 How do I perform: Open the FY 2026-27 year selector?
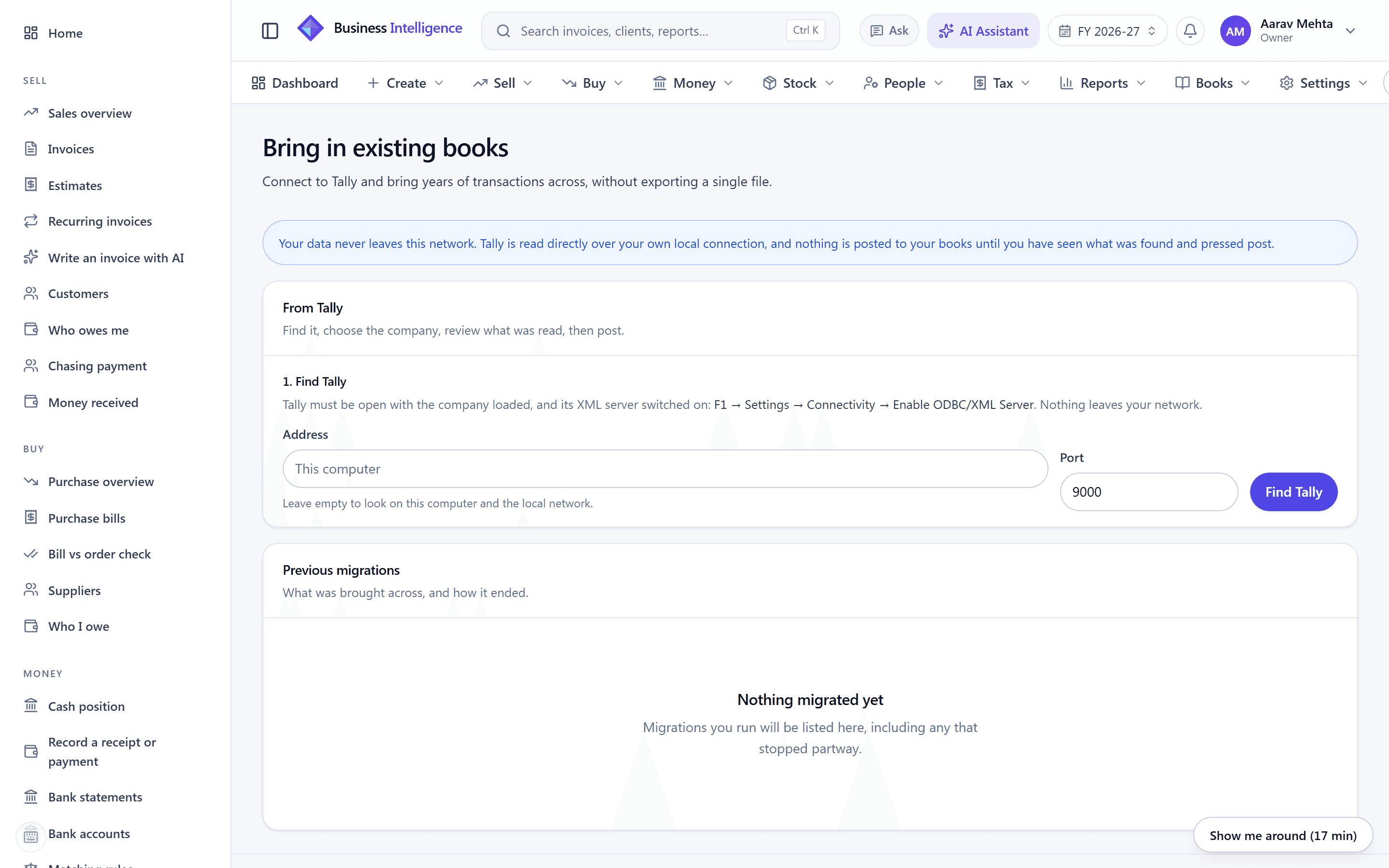click(1107, 31)
